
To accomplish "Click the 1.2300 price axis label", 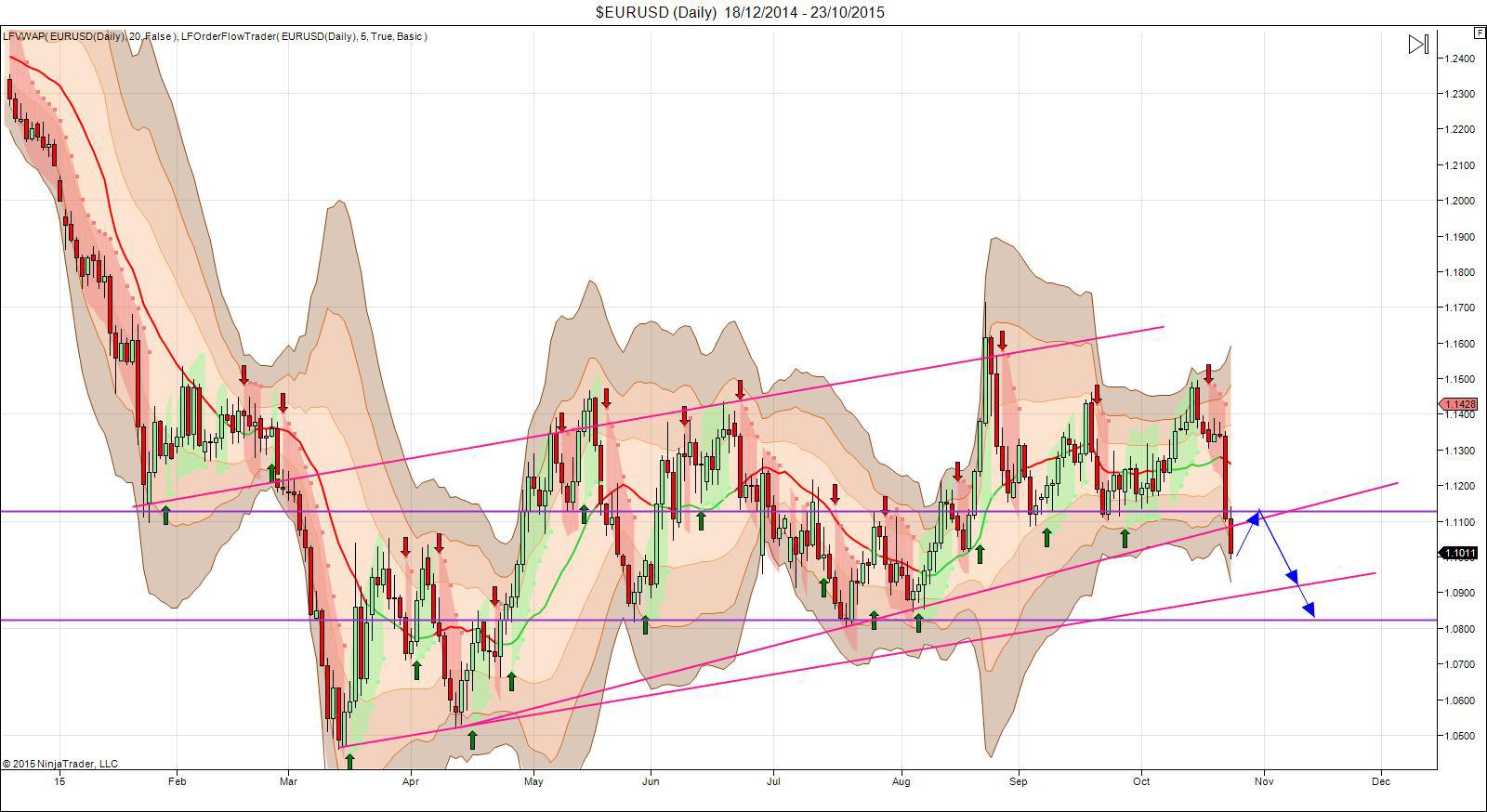I will pyautogui.click(x=1462, y=94).
